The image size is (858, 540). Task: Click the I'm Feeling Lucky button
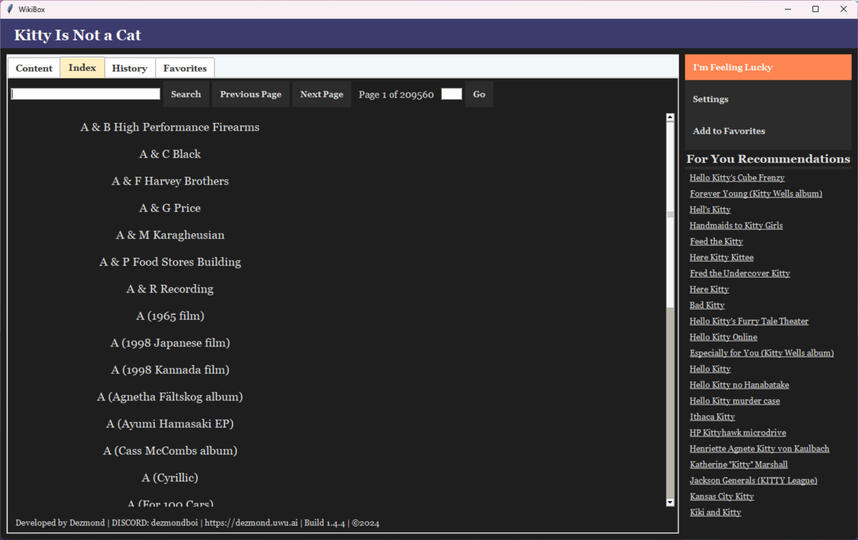(x=768, y=67)
